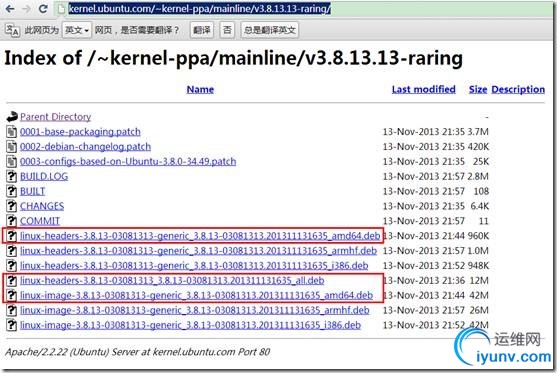Open the source language dropdown 英文
The width and height of the screenshot is (557, 373).
[77, 30]
